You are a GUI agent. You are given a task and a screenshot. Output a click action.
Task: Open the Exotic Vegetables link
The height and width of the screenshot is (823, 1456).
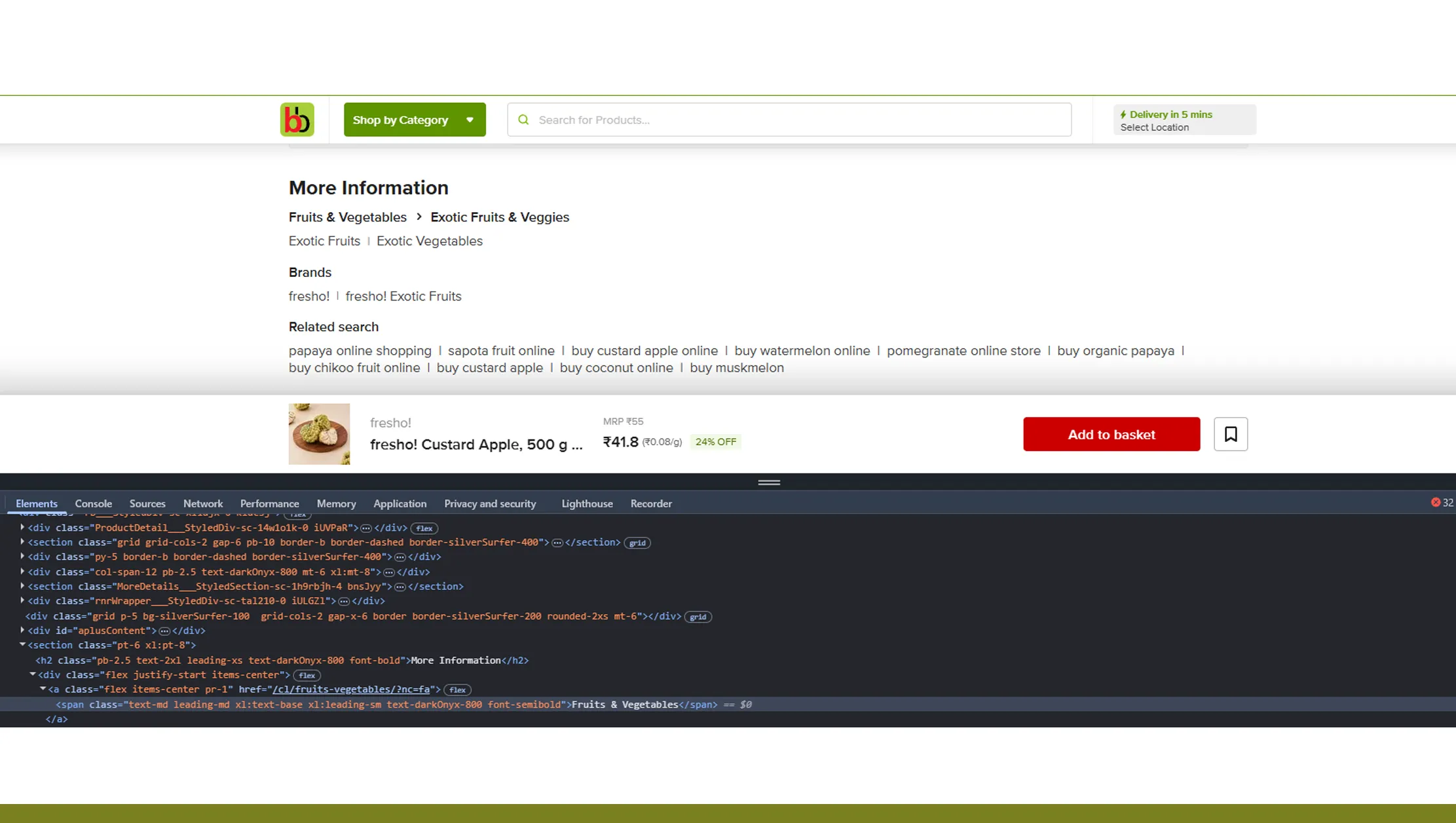pyautogui.click(x=429, y=241)
